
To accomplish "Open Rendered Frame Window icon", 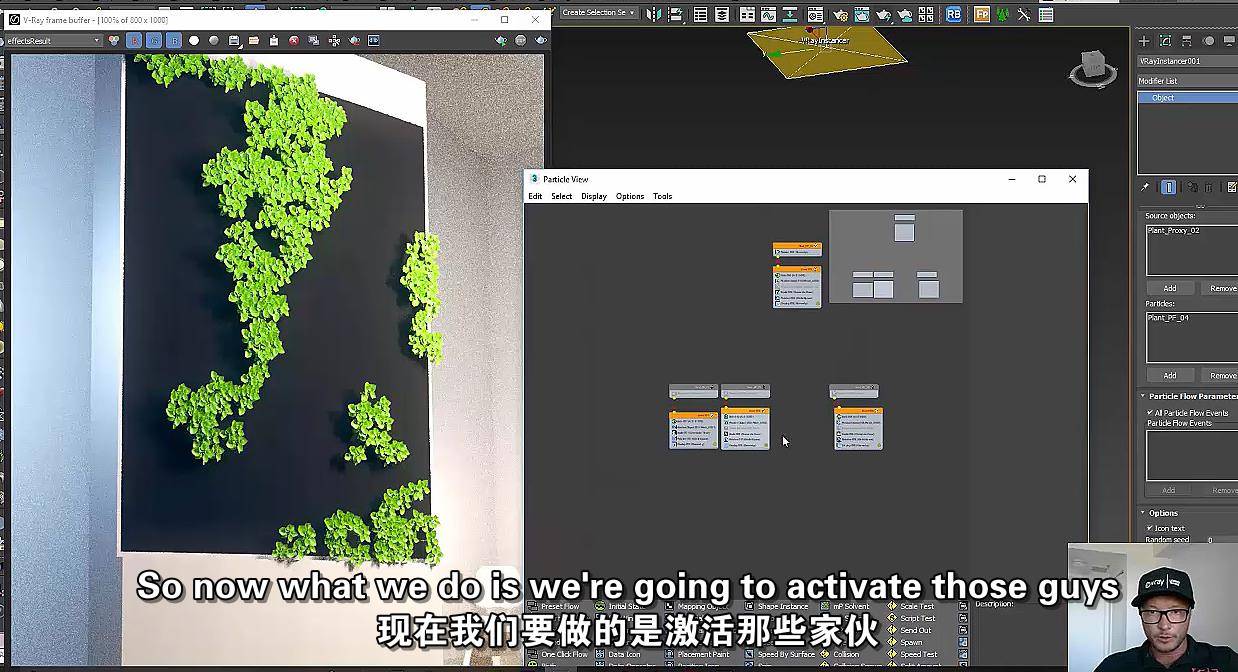I will [x=861, y=15].
